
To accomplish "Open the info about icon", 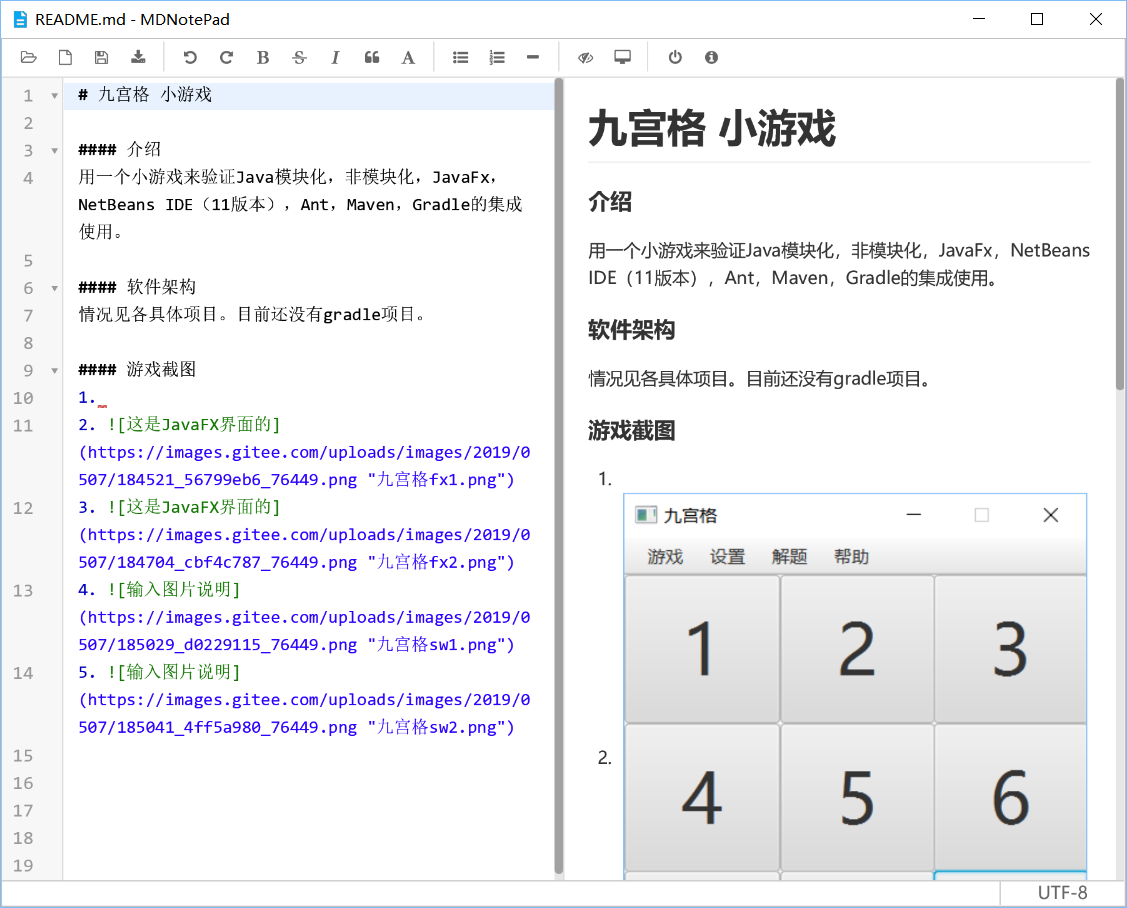I will [x=712, y=58].
